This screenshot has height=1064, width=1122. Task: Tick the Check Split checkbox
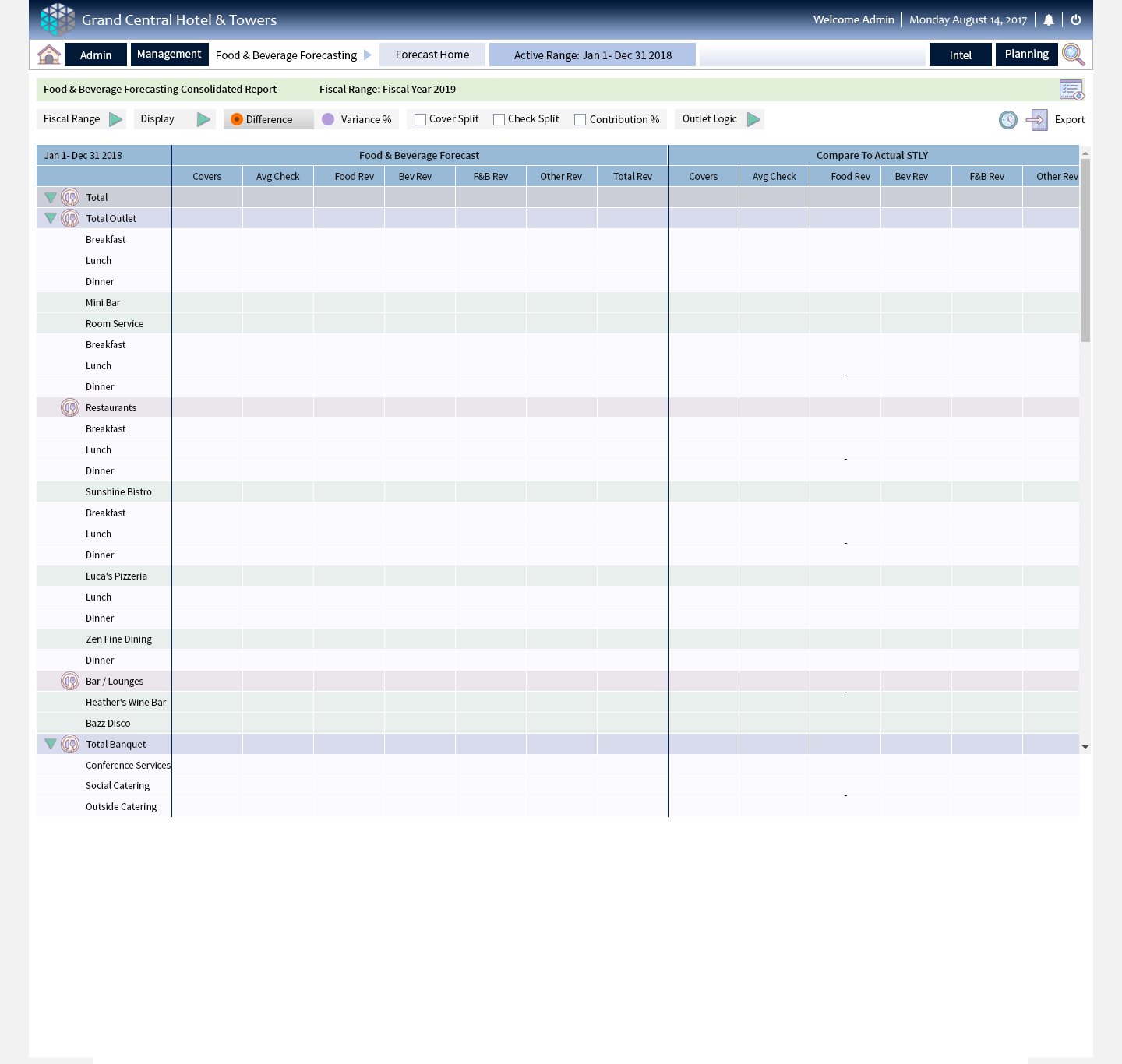coord(499,120)
